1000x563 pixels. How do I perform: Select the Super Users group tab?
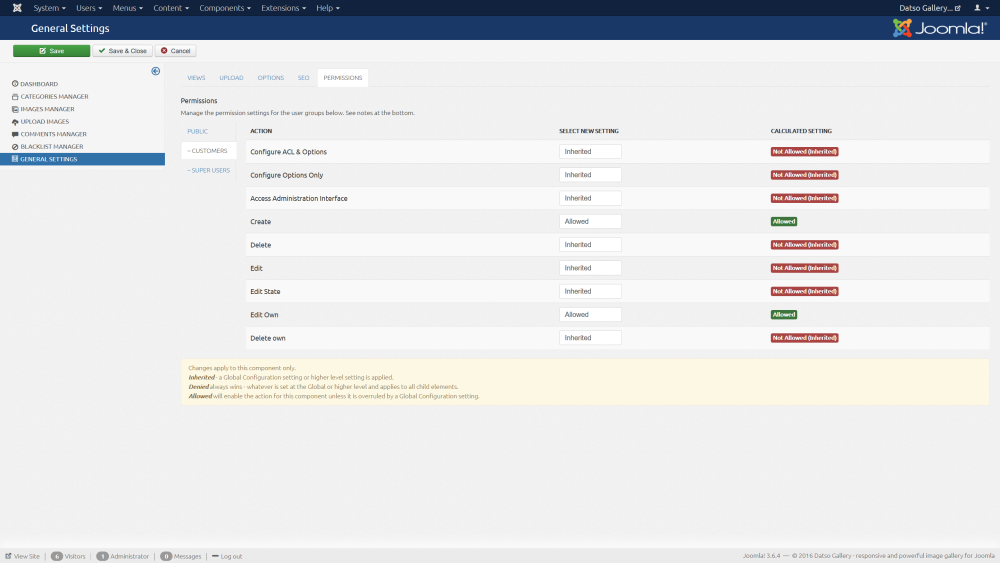(x=208, y=170)
